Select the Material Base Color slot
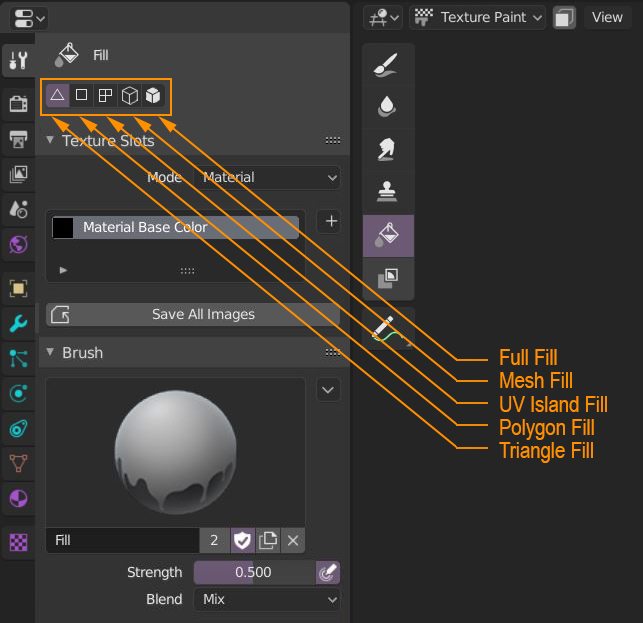The height and width of the screenshot is (623, 643). (175, 227)
